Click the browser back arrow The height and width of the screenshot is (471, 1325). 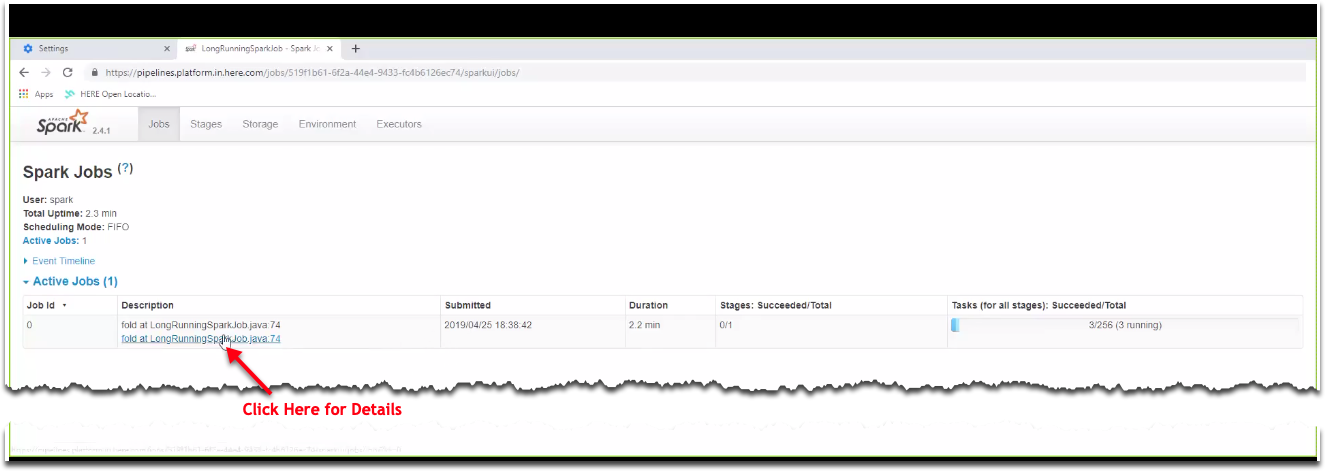[x=24, y=72]
